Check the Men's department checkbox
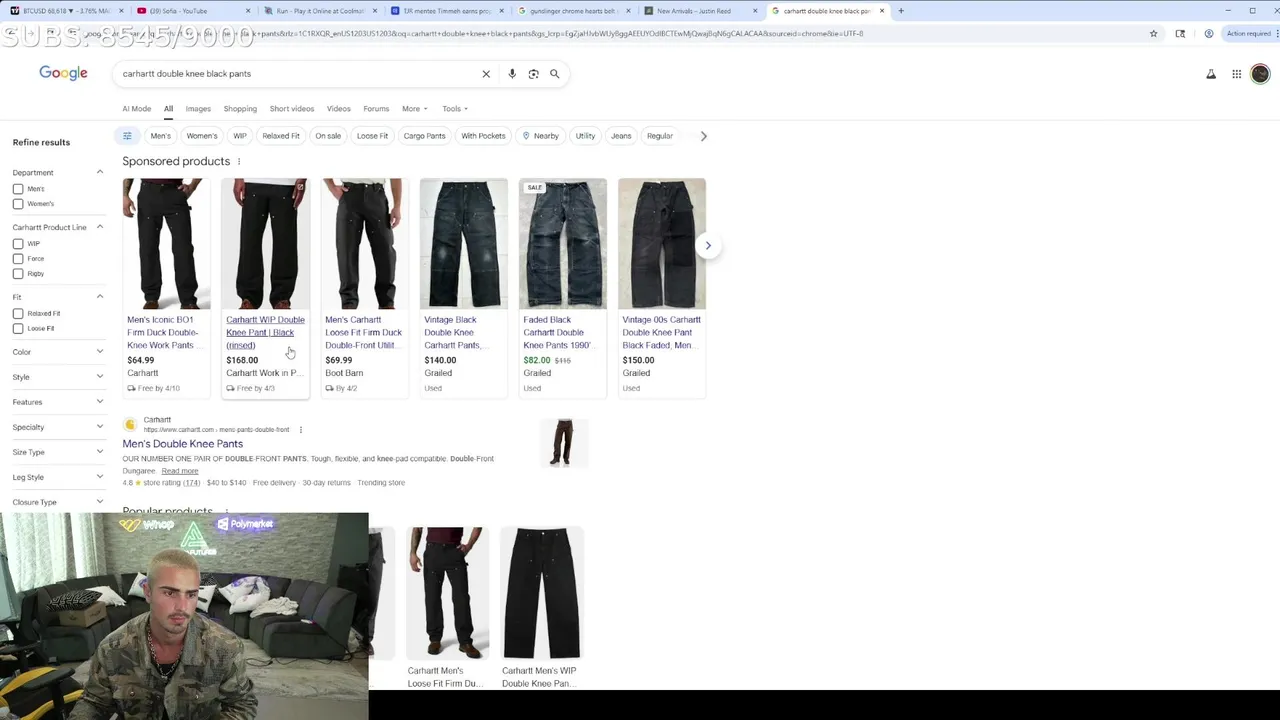Viewport: 1280px width, 720px height. point(18,189)
